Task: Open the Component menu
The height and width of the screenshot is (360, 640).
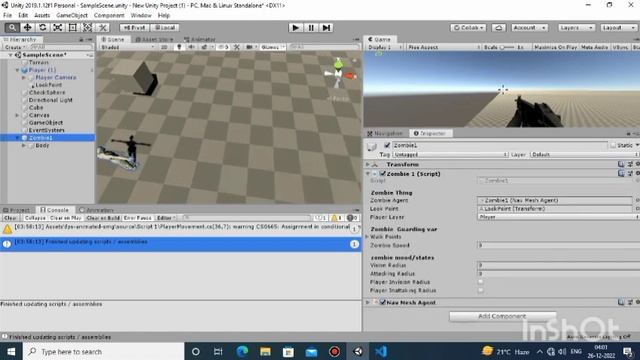Action: [x=109, y=15]
